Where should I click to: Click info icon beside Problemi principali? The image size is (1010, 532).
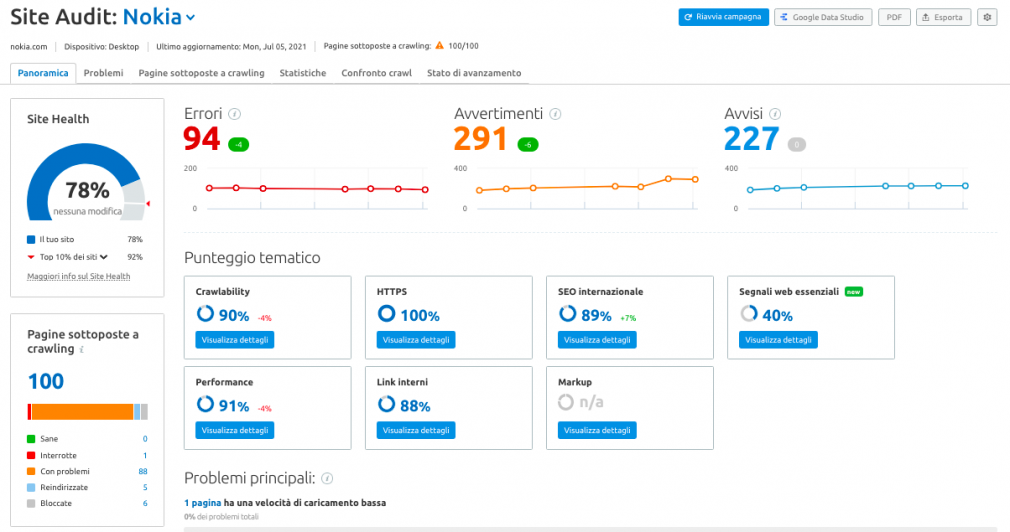(x=327, y=479)
